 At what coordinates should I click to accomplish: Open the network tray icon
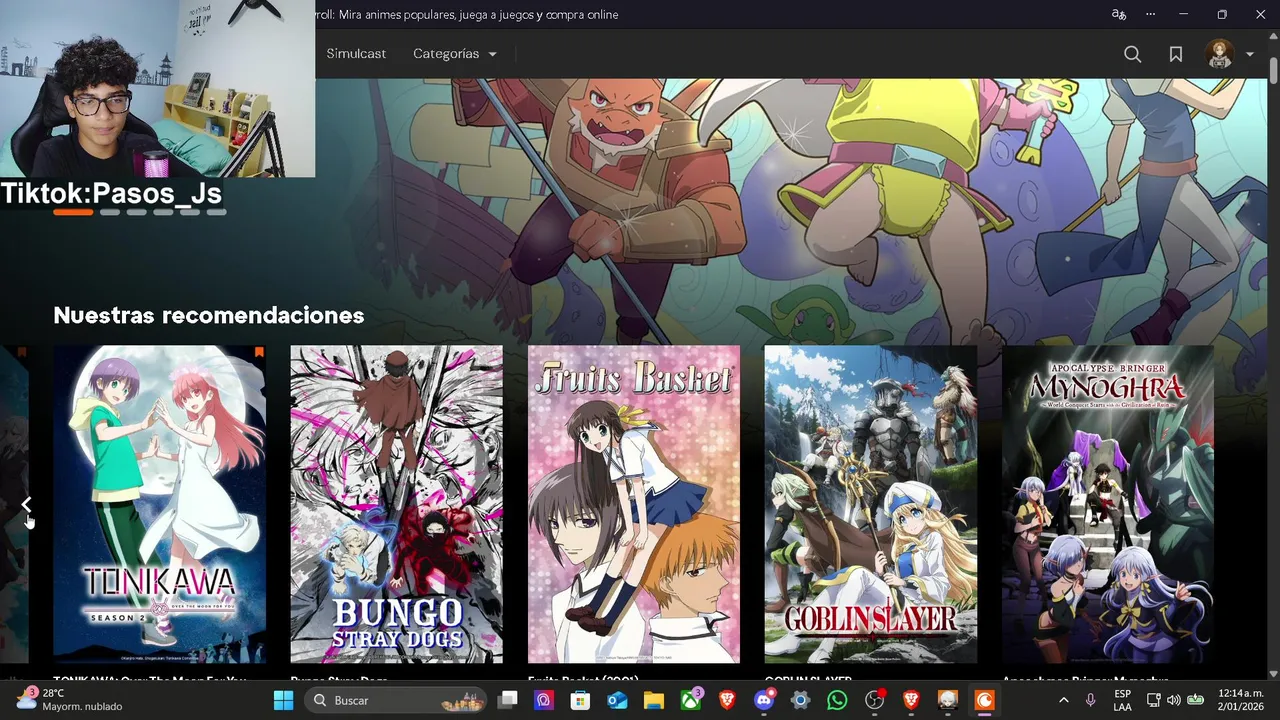click(x=1153, y=700)
